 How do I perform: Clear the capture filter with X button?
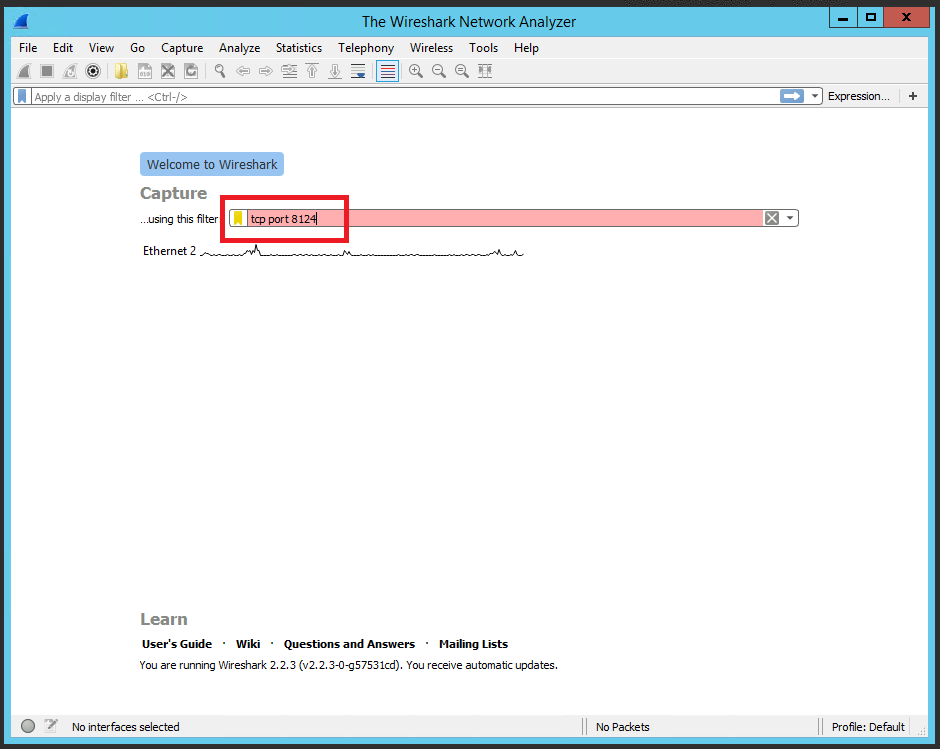click(771, 218)
